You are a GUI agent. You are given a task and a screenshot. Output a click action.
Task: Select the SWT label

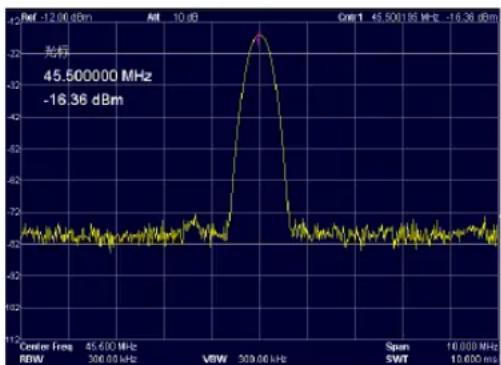click(x=397, y=359)
